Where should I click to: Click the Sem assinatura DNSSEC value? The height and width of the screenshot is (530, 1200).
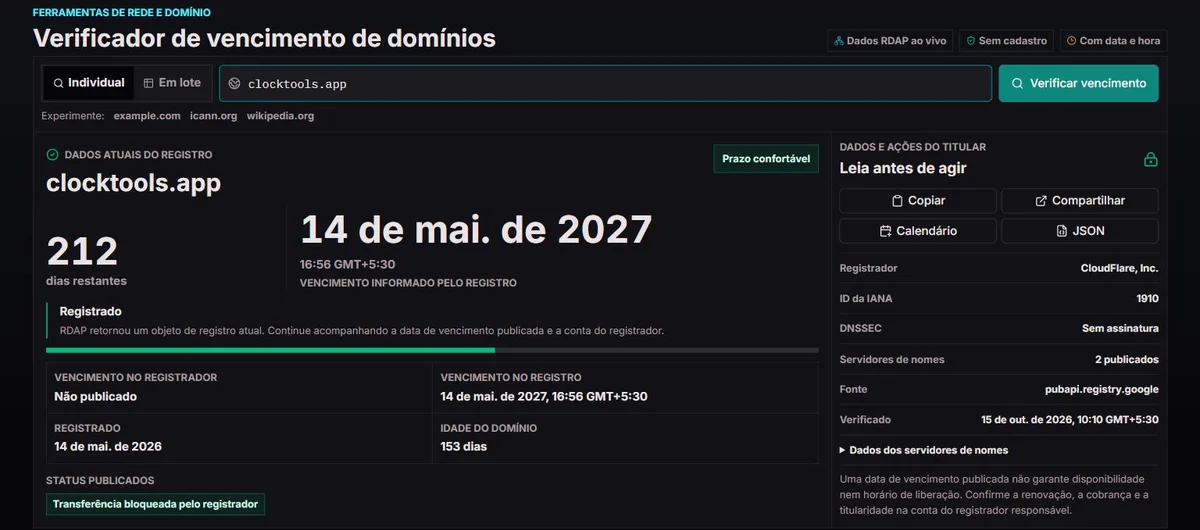point(1120,329)
